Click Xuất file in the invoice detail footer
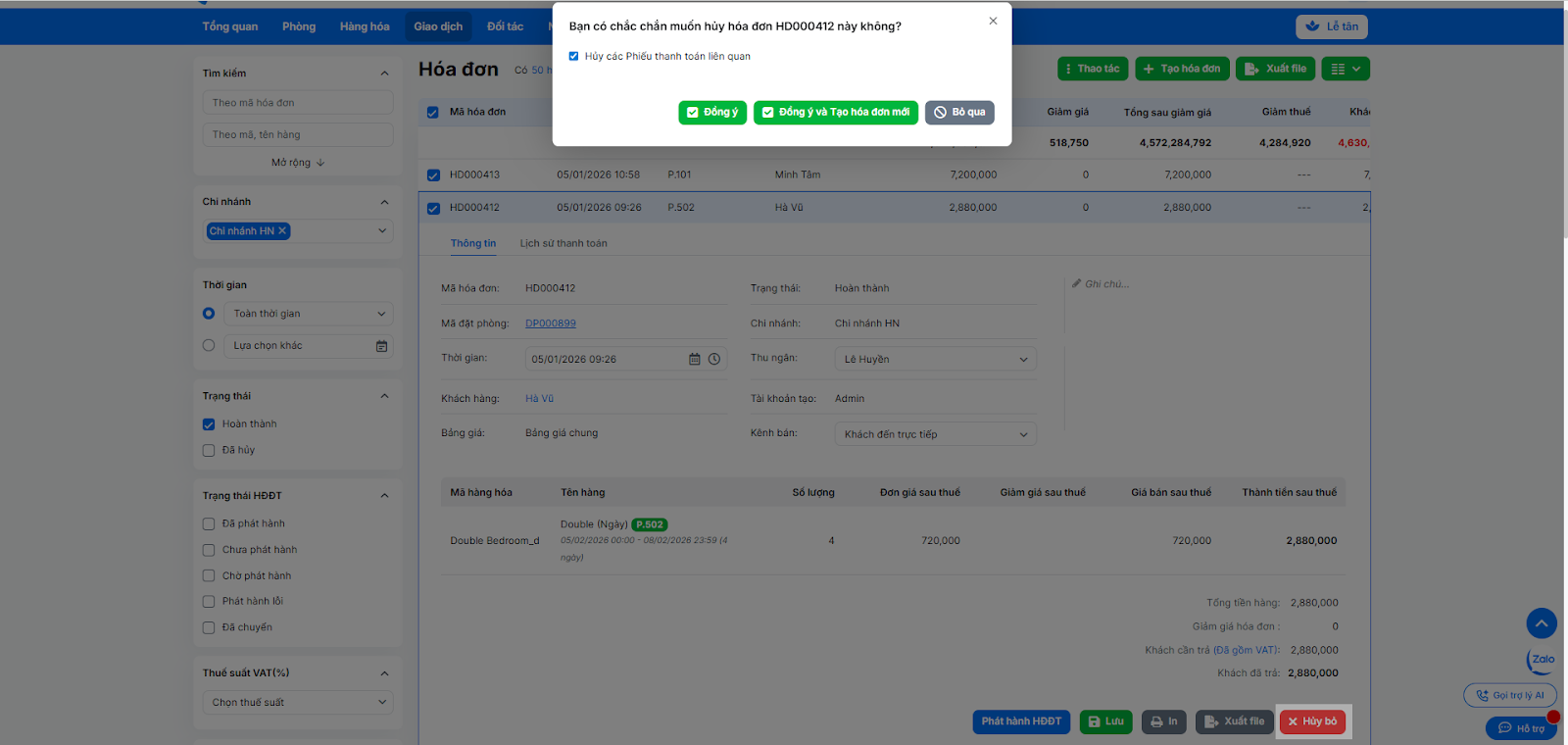The width and height of the screenshot is (1568, 745). 1234,721
